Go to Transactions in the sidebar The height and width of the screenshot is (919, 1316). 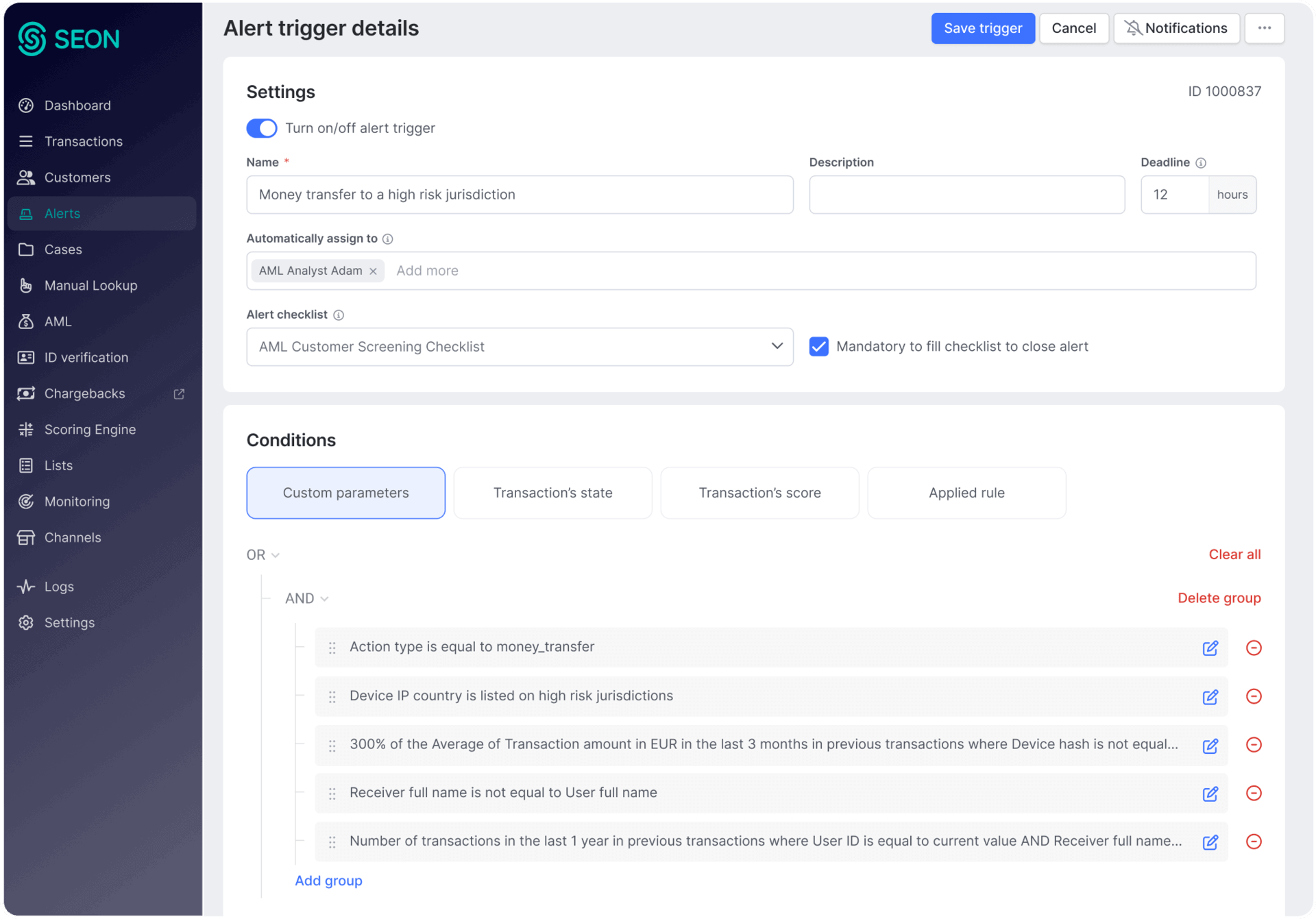pyautogui.click(x=101, y=141)
